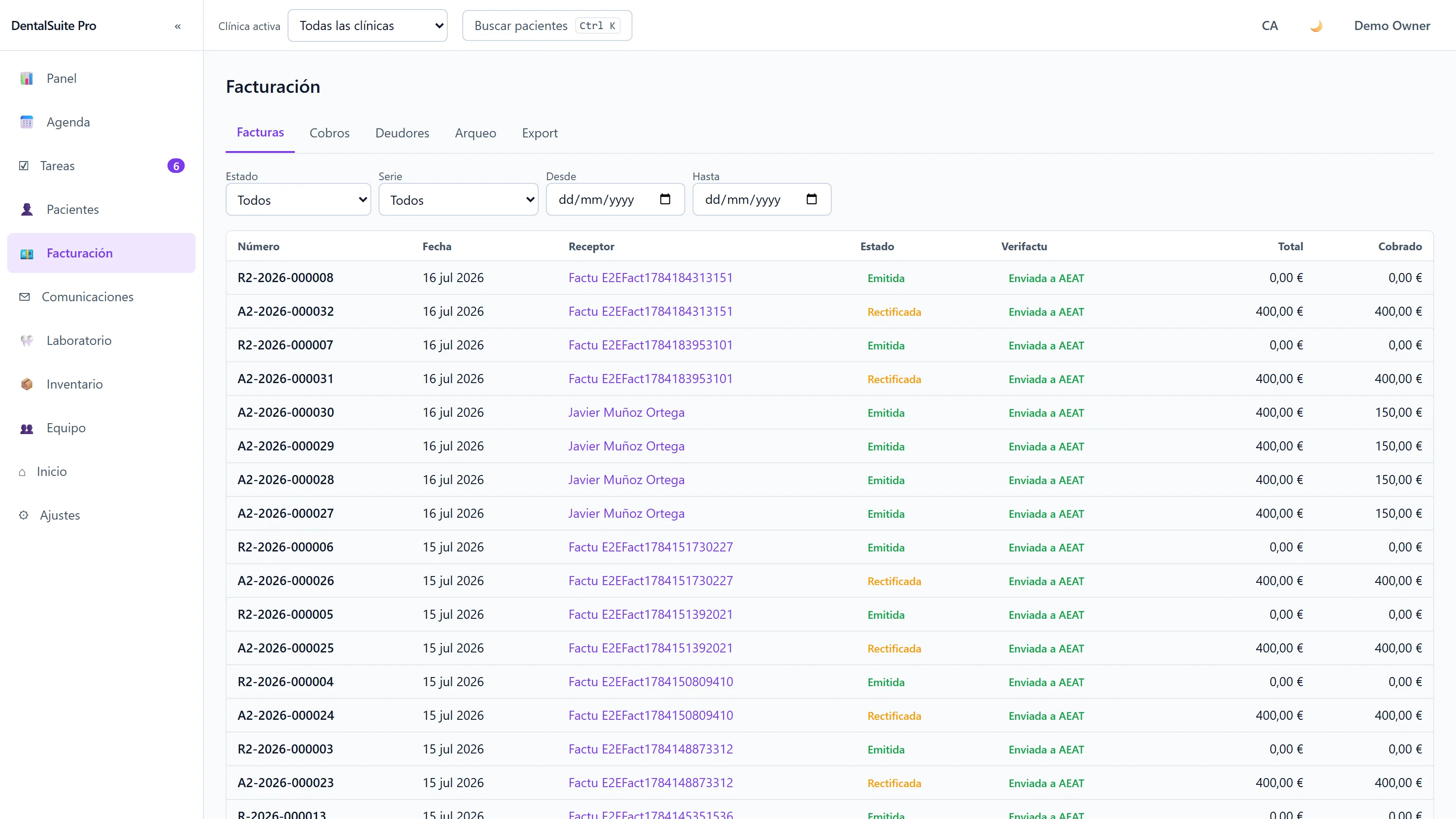Select the Export tab

tap(540, 133)
